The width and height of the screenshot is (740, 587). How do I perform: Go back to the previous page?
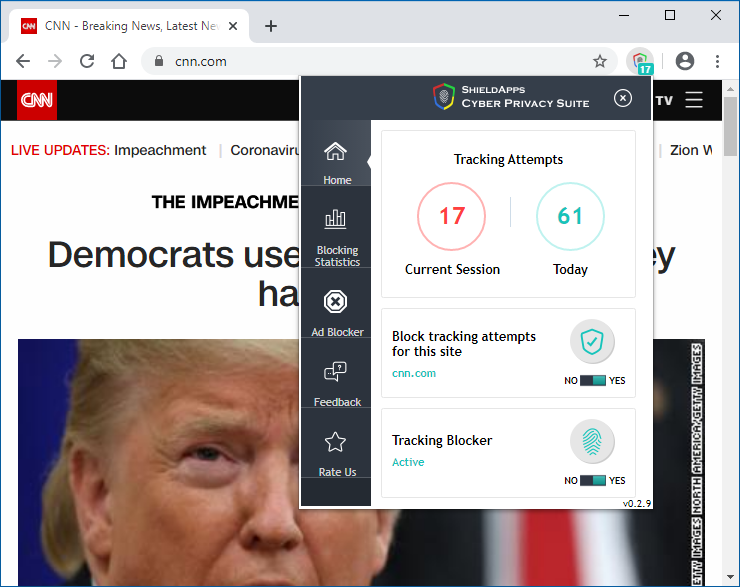[23, 61]
